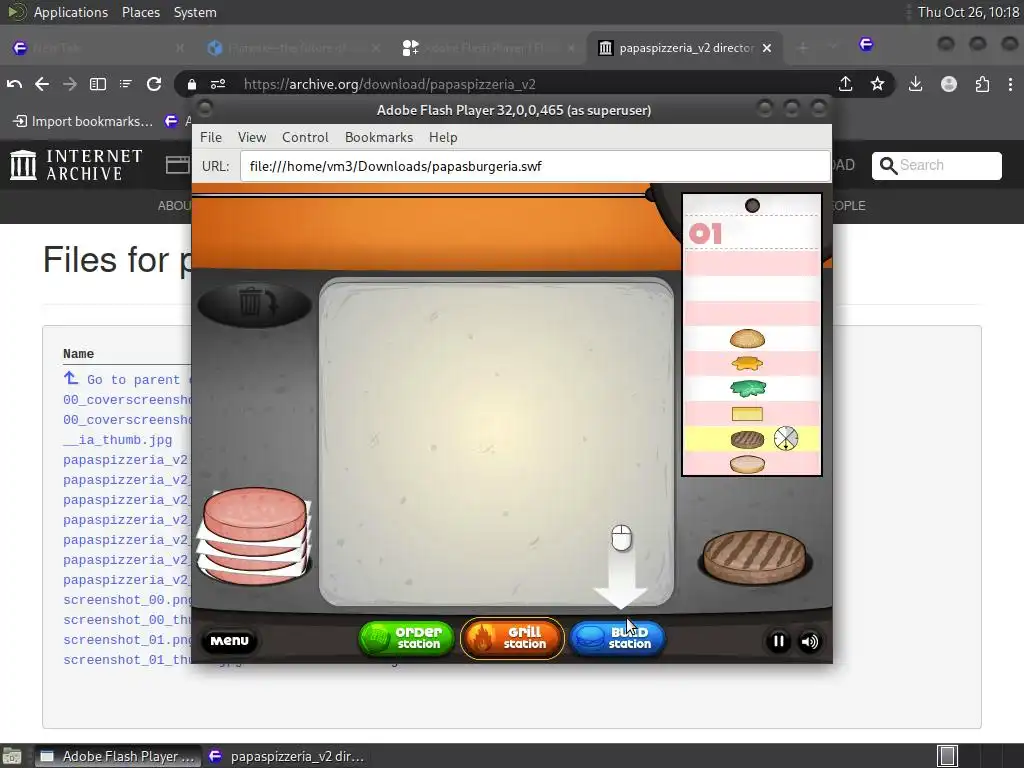The width and height of the screenshot is (1024, 768).
Task: Open the Flash Player View menu
Action: (251, 137)
